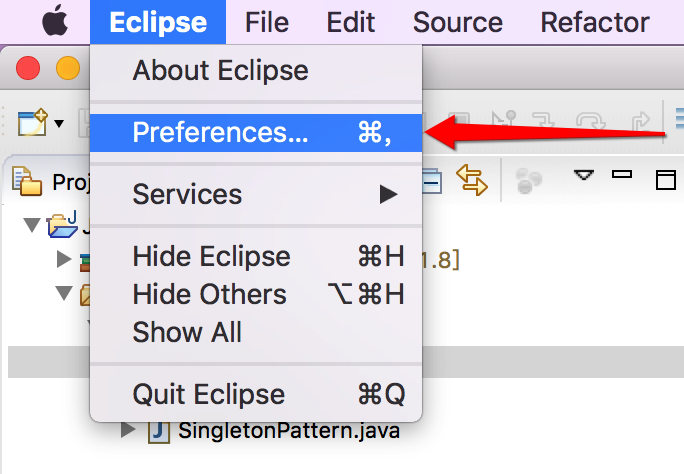Screen dimensions: 684x474
Task: Open the View Menu triangle icon
Action: (584, 175)
